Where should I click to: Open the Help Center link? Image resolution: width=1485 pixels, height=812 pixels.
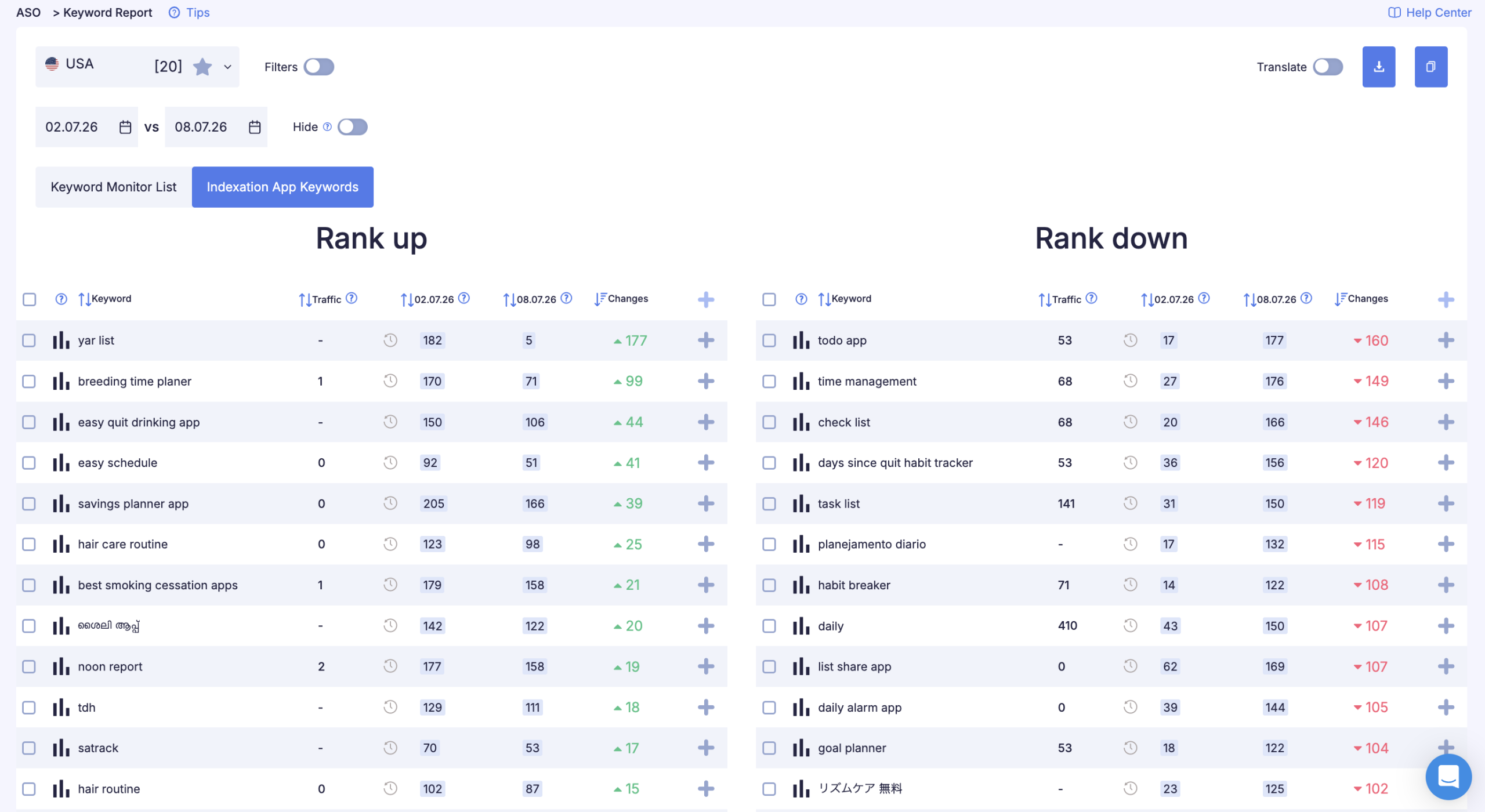[x=1429, y=12]
